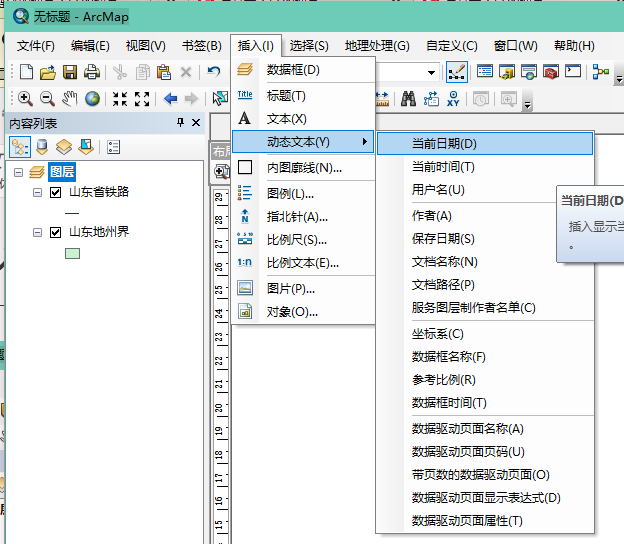Choose 当前日期(D) from dynamic text submenu
Viewport: 624px width, 544px height.
click(485, 144)
